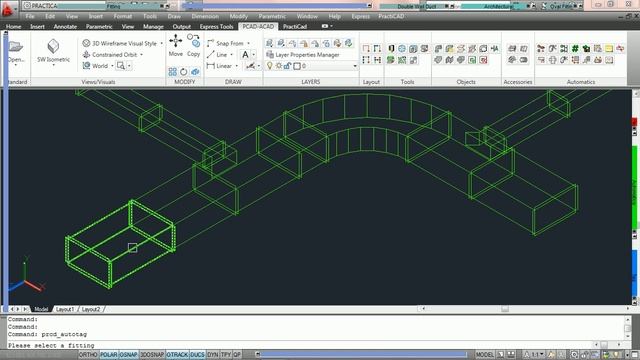The width and height of the screenshot is (640, 360).
Task: Click the MODEL space button in status bar
Action: point(484,355)
